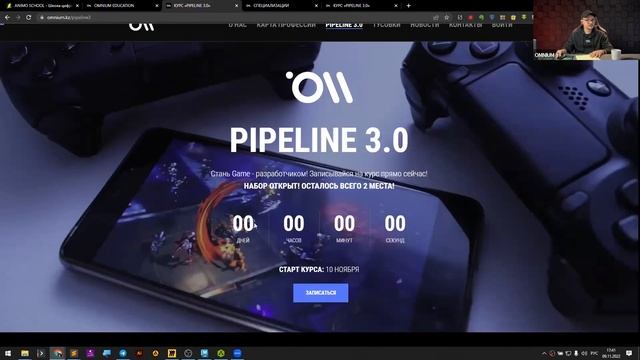Bookmark this page with the star icon
Image resolution: width=640 pixels, height=360 pixels.
point(447,18)
